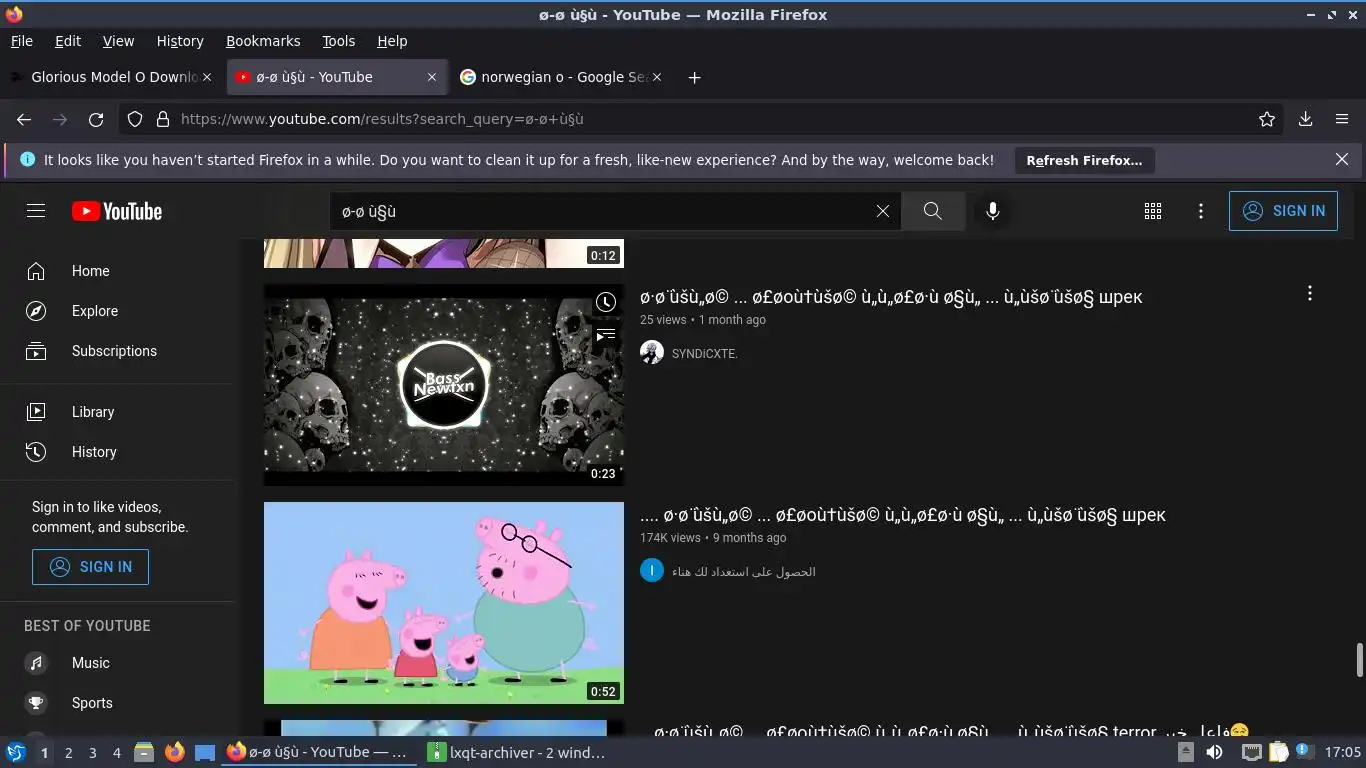Open a new Firefox tab with plus
The height and width of the screenshot is (768, 1366).
click(x=694, y=77)
